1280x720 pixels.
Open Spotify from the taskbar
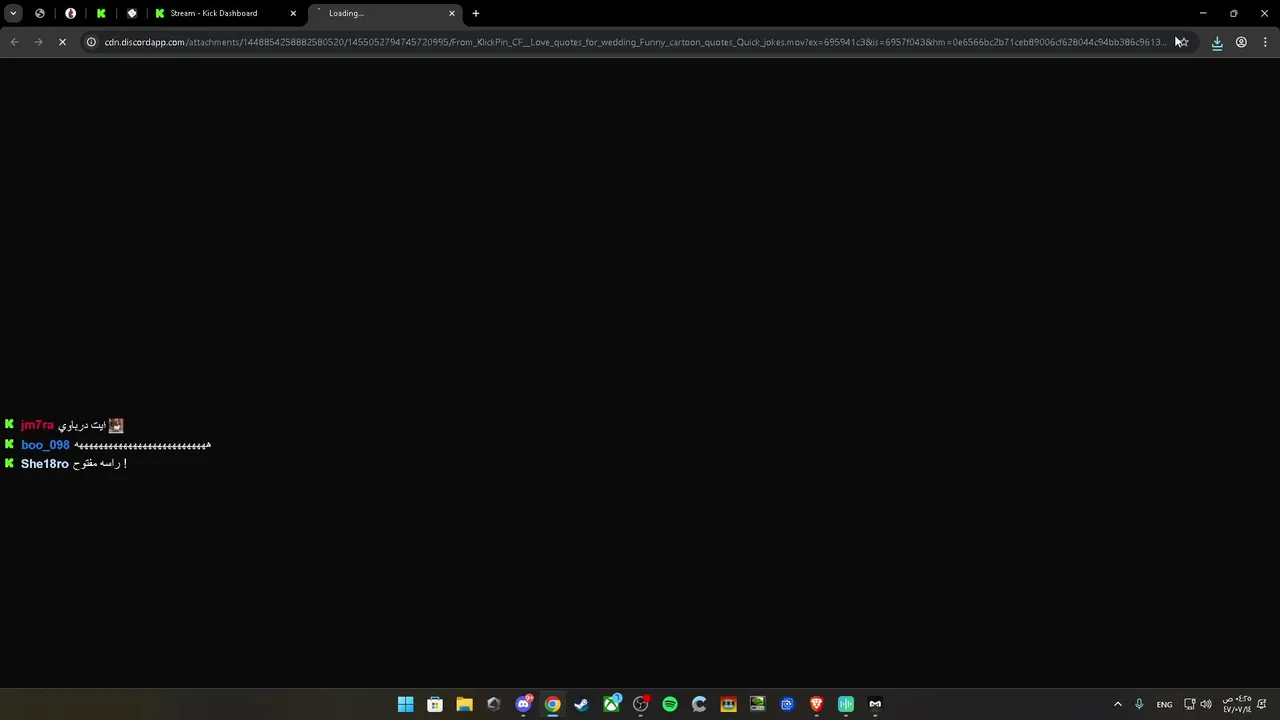click(670, 704)
